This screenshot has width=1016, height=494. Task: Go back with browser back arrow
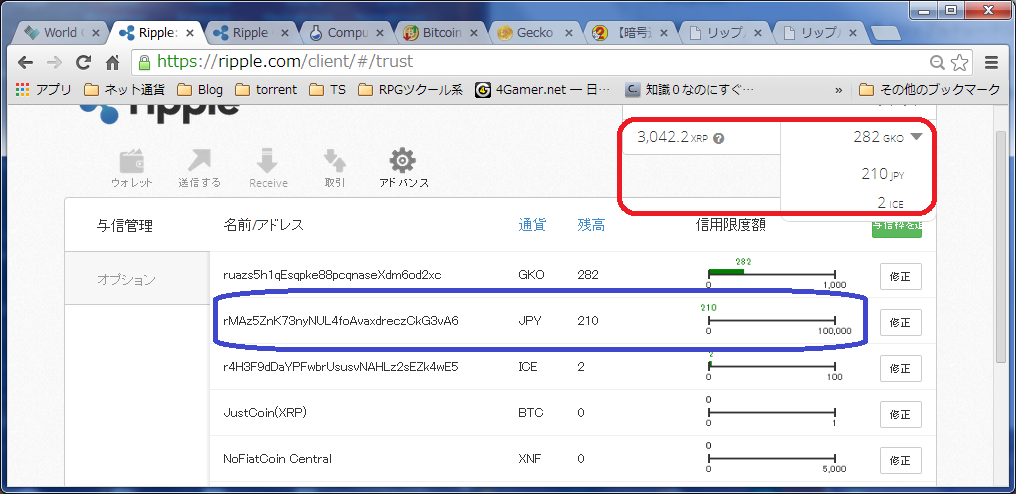coord(25,62)
